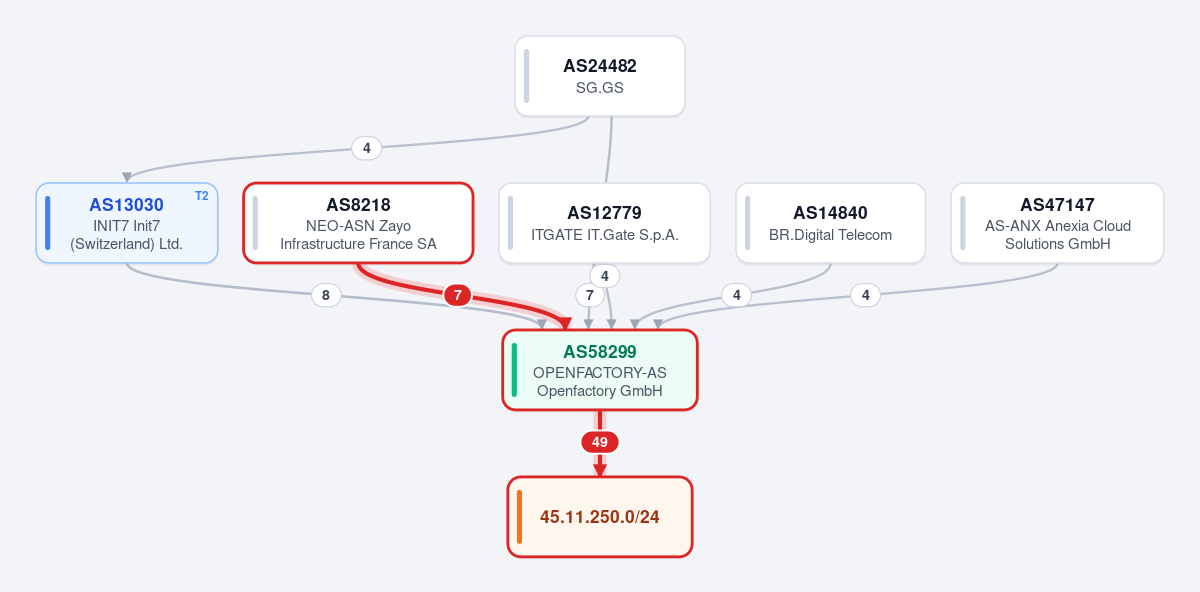Click edge label 4 from AS14840

[736, 295]
